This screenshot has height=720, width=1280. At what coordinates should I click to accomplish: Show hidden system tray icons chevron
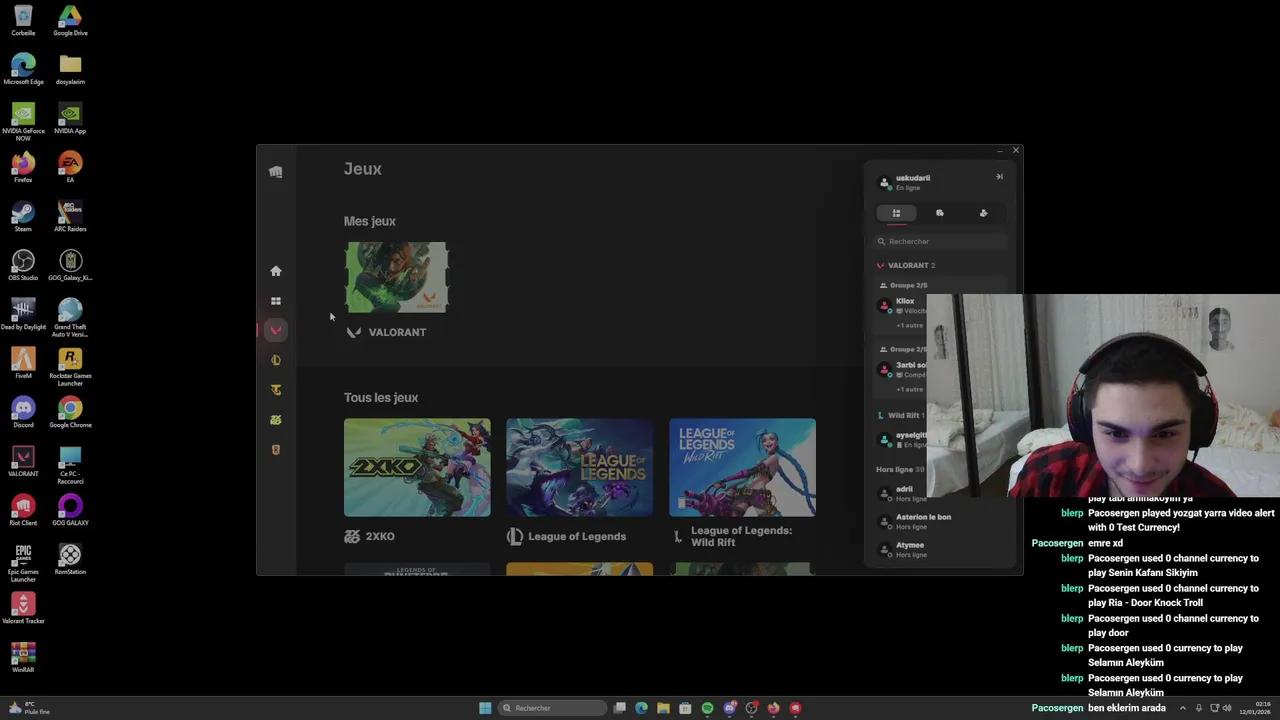1183,708
